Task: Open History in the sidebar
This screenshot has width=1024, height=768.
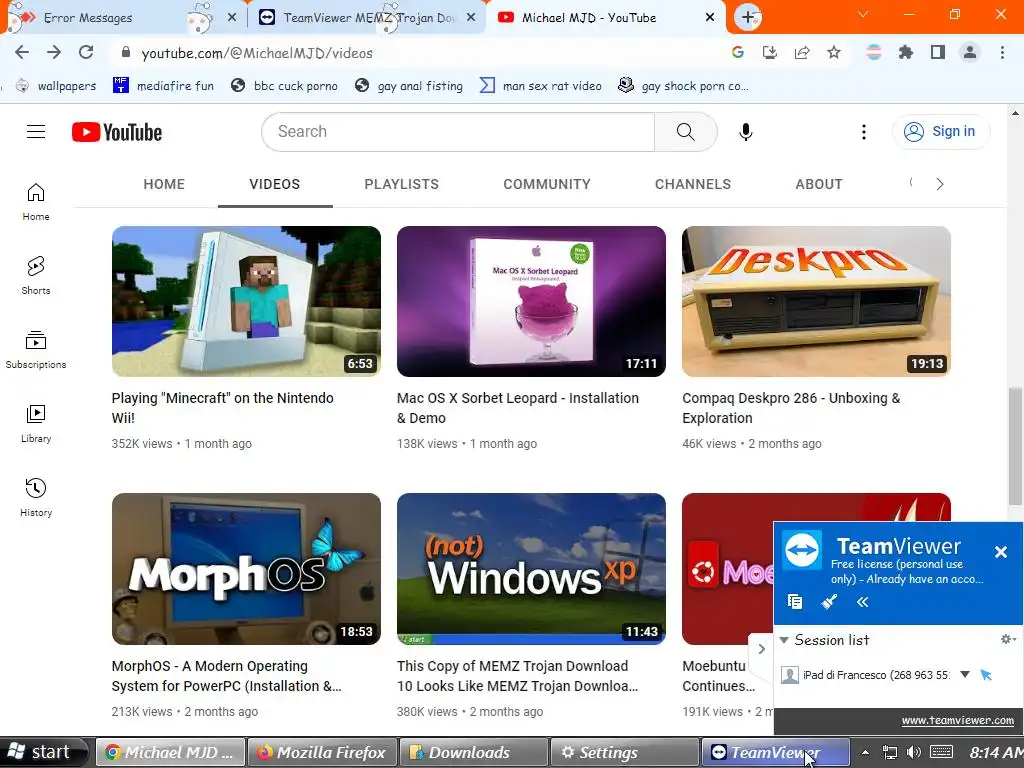Action: (x=36, y=498)
